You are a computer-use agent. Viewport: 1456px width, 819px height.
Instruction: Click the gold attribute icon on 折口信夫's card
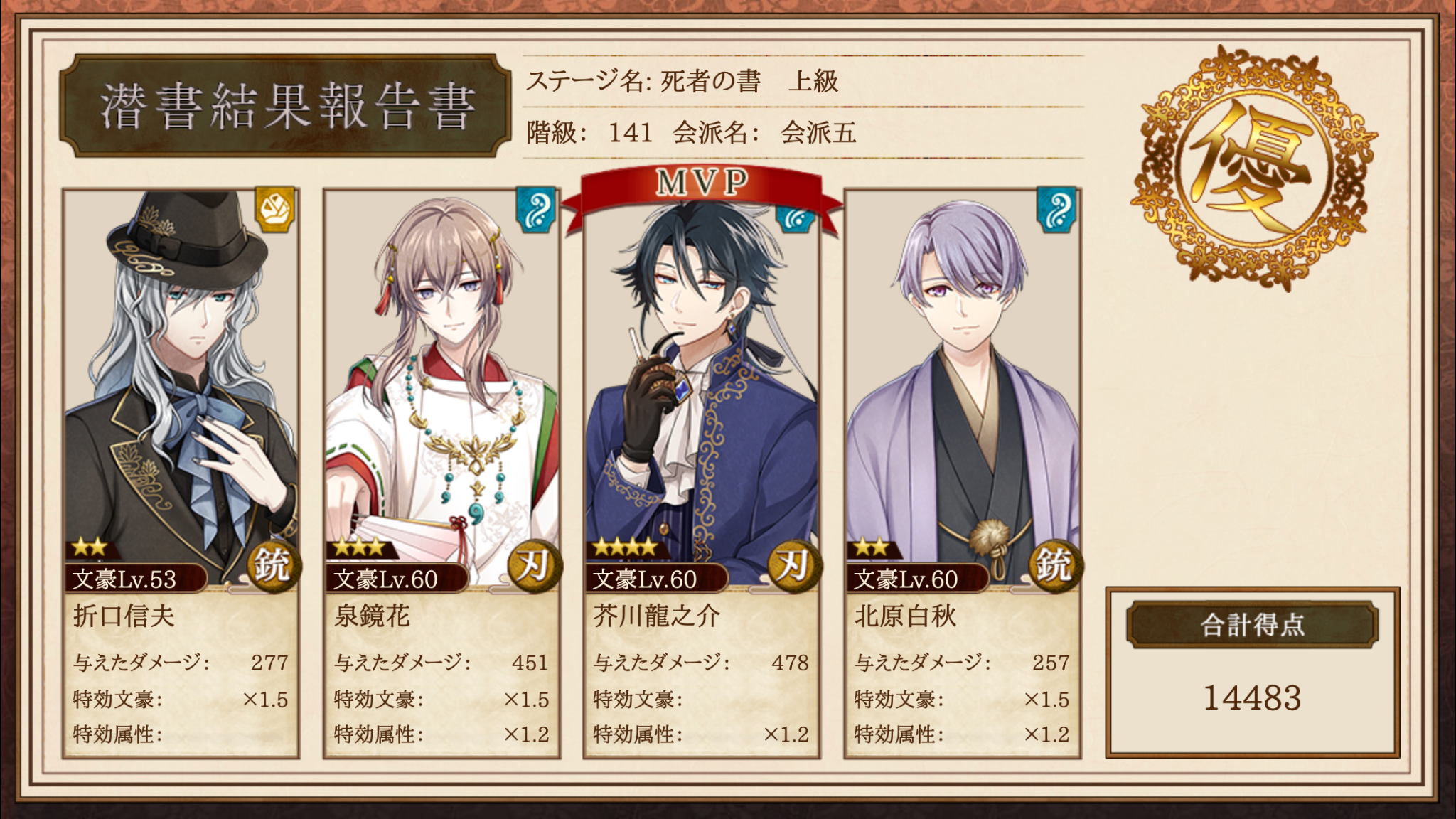(x=276, y=209)
